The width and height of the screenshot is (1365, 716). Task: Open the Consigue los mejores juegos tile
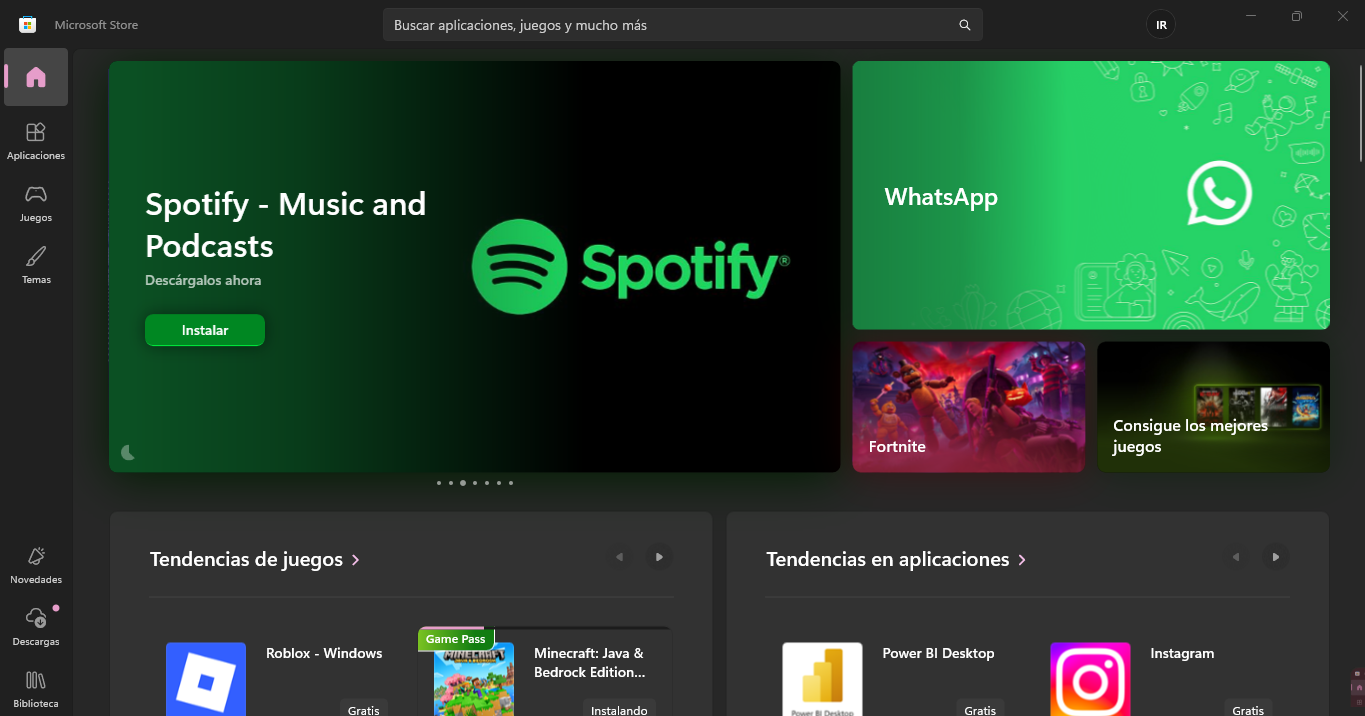[1214, 407]
